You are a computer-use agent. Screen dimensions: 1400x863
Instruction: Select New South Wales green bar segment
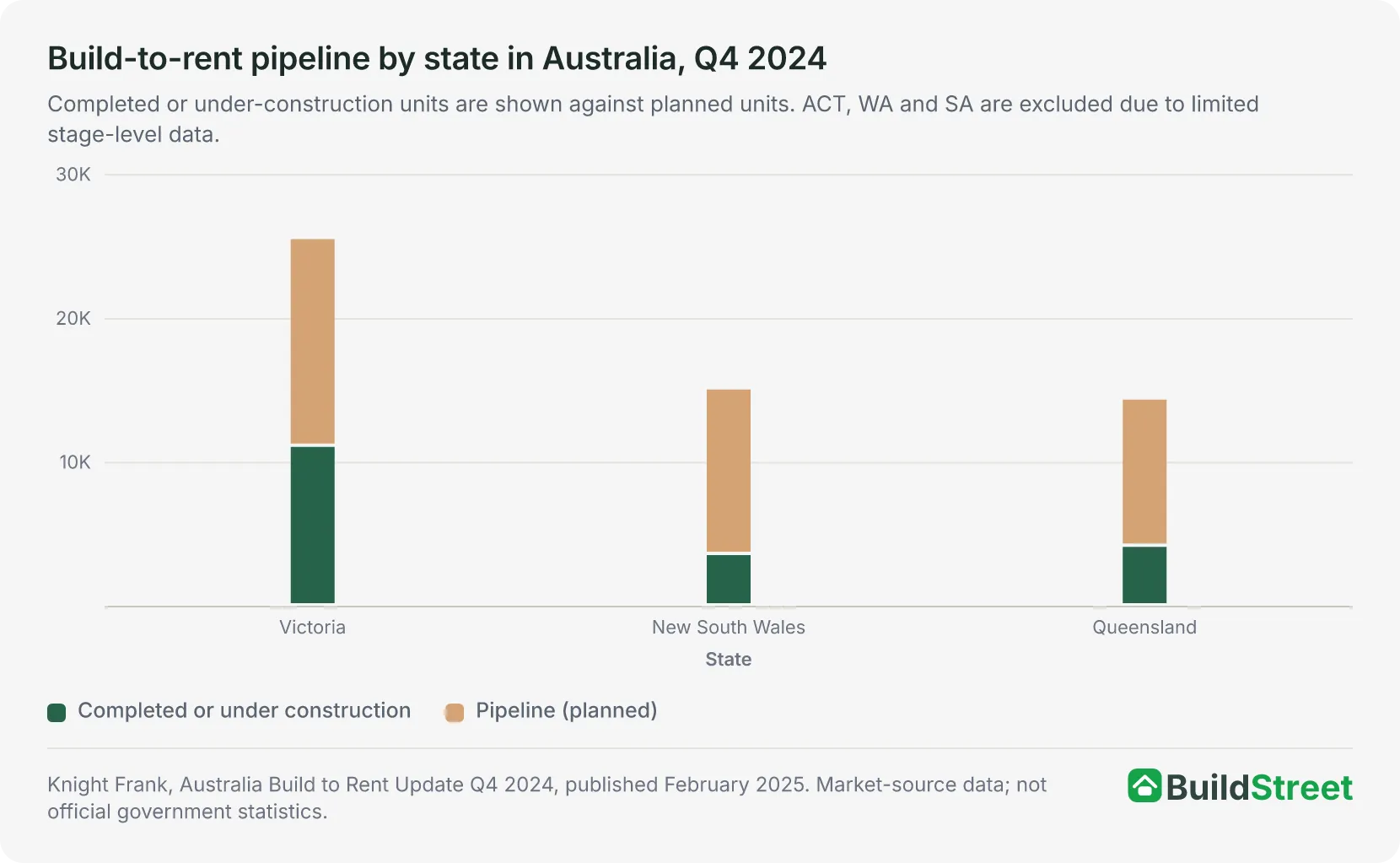click(729, 580)
